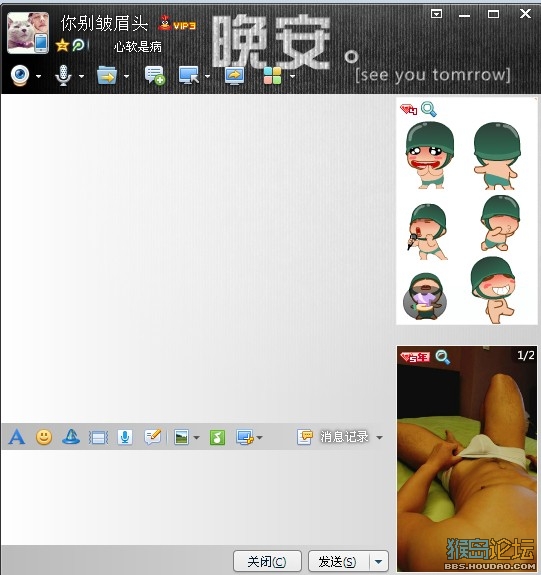
Task: Click the contact avatar picture
Action: pyautogui.click(x=28, y=33)
